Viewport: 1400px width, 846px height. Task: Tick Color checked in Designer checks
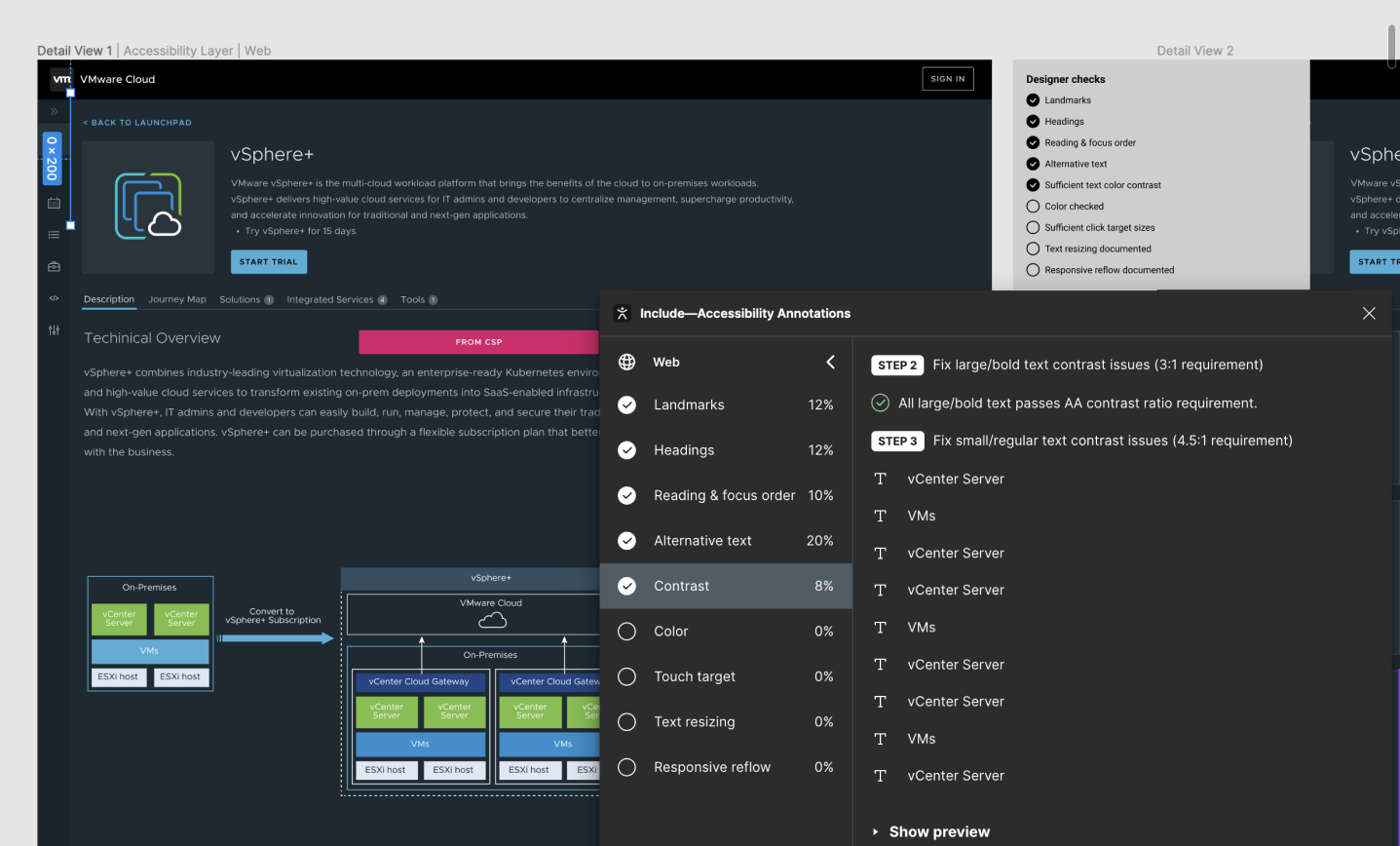tap(1033, 207)
